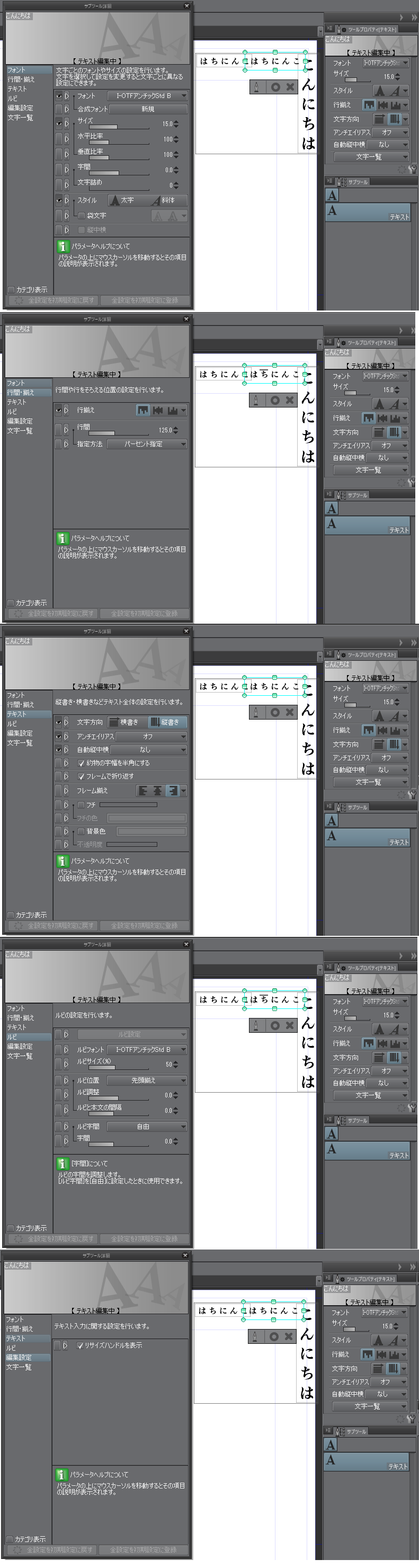Uncheck 約物の字幅を半角にする
Image resolution: width=419 pixels, height=1568 pixels.
click(81, 763)
